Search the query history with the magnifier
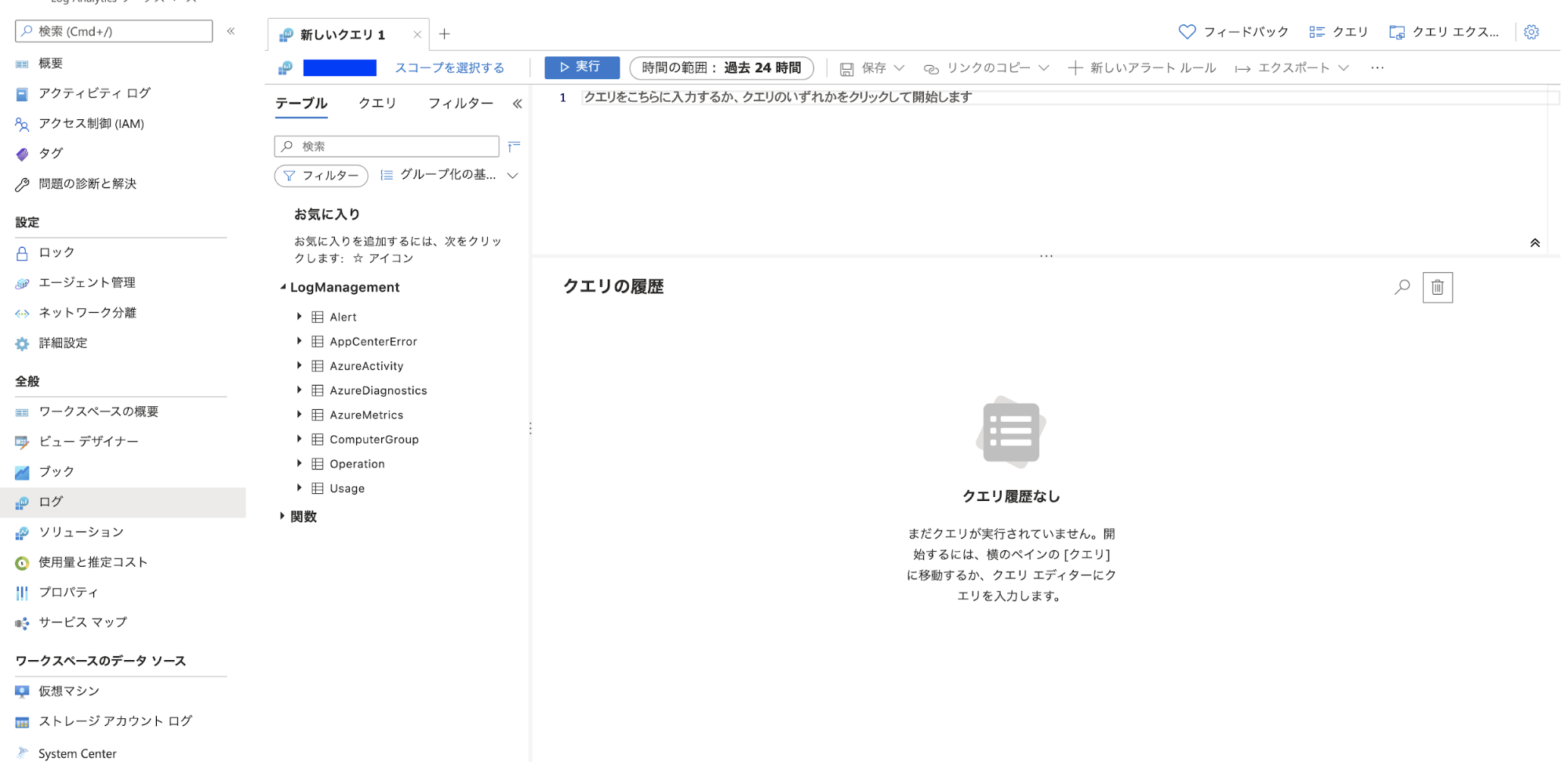The height and width of the screenshot is (762, 1568). coord(1402,288)
